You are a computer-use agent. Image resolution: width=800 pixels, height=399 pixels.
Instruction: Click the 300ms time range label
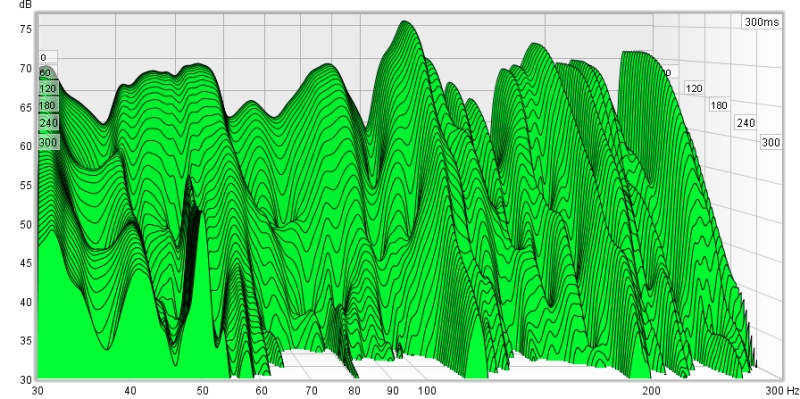tap(762, 22)
